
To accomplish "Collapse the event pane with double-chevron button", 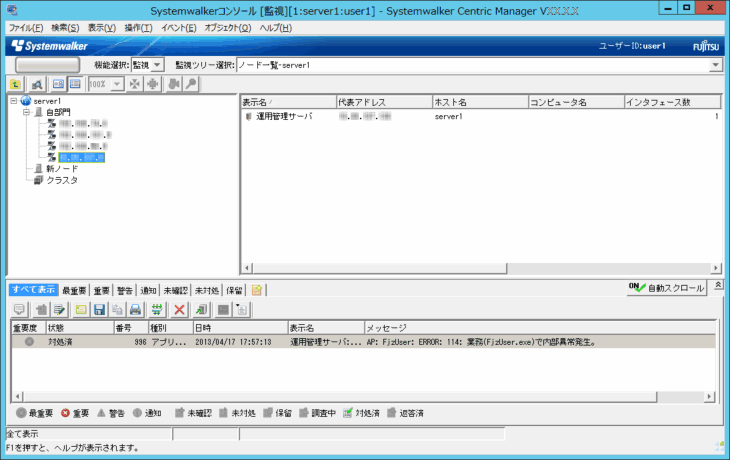I will [x=718, y=285].
